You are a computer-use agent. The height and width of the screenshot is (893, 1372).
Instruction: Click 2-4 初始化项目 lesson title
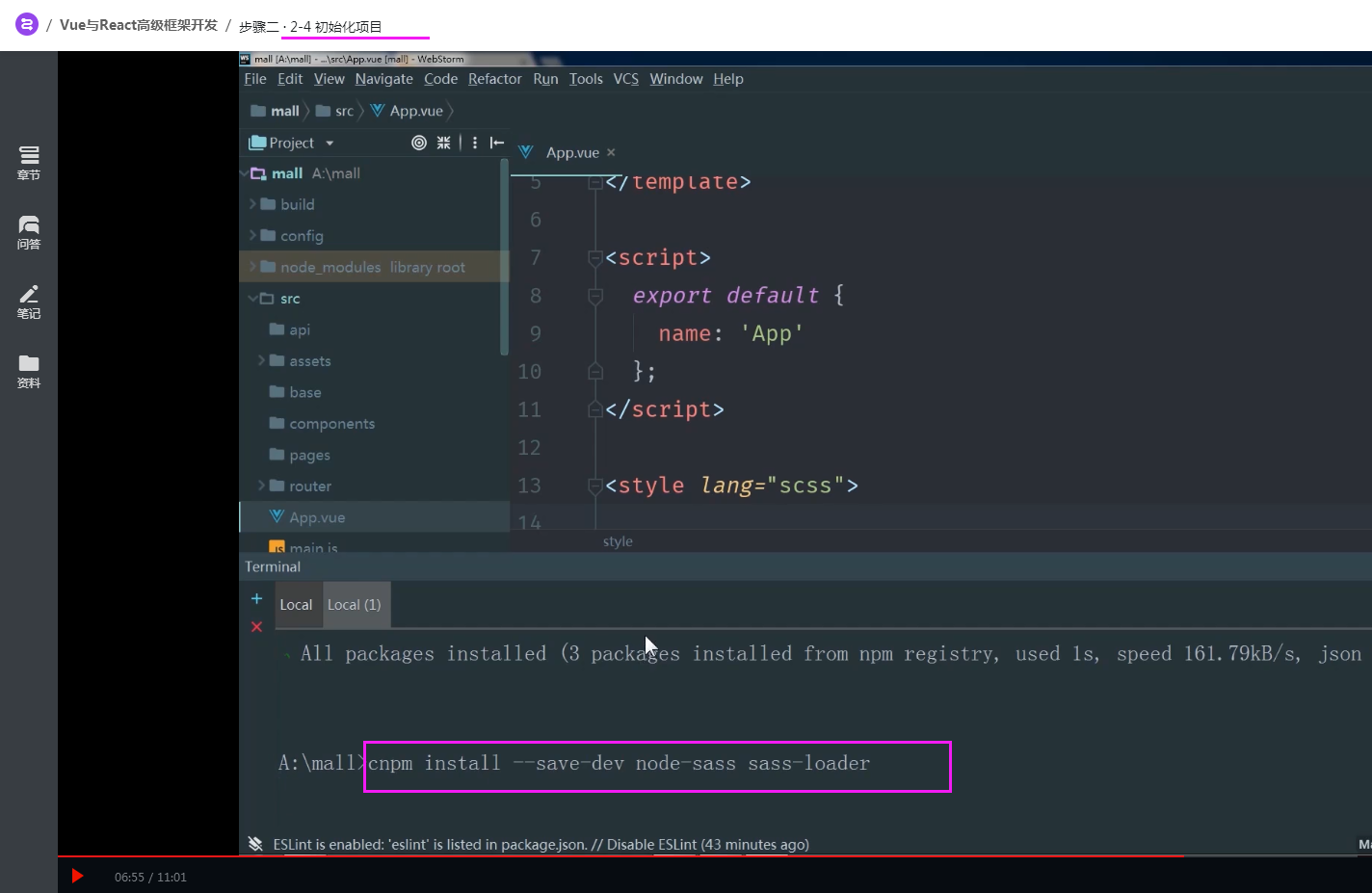click(x=336, y=26)
